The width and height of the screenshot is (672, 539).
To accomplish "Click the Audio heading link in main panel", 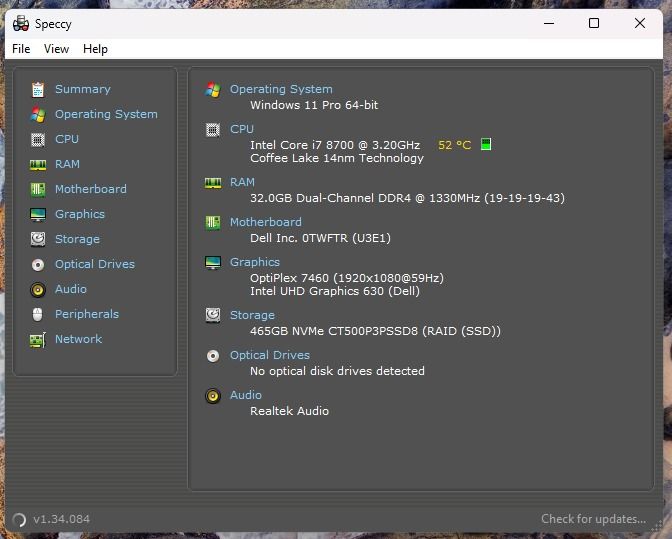I will point(246,395).
